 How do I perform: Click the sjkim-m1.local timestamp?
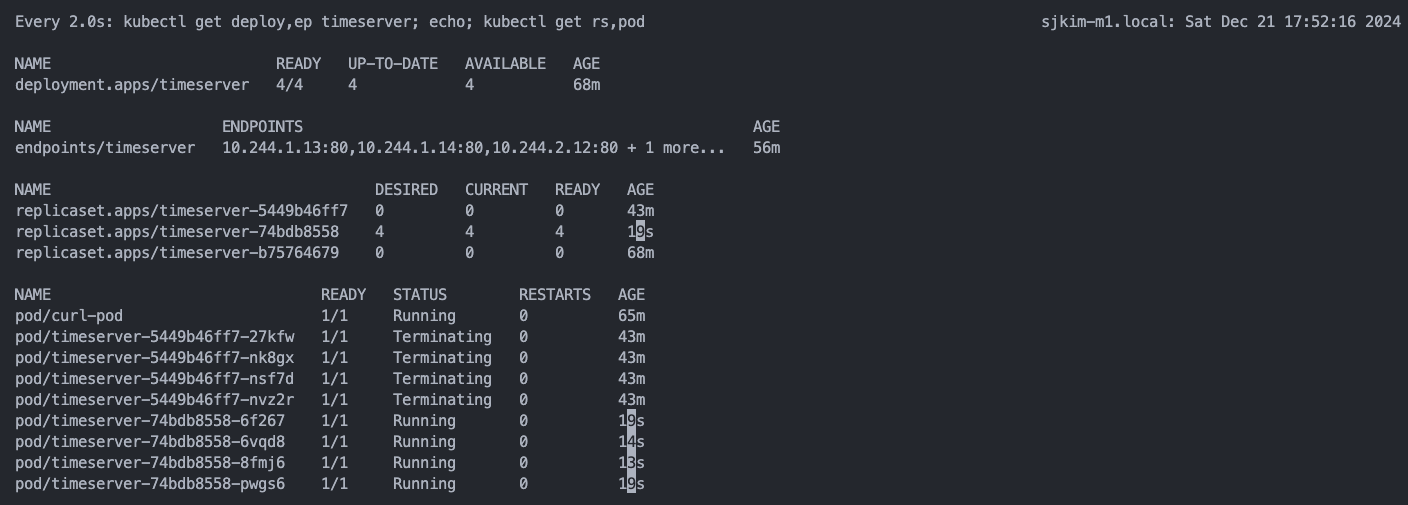coord(1221,21)
